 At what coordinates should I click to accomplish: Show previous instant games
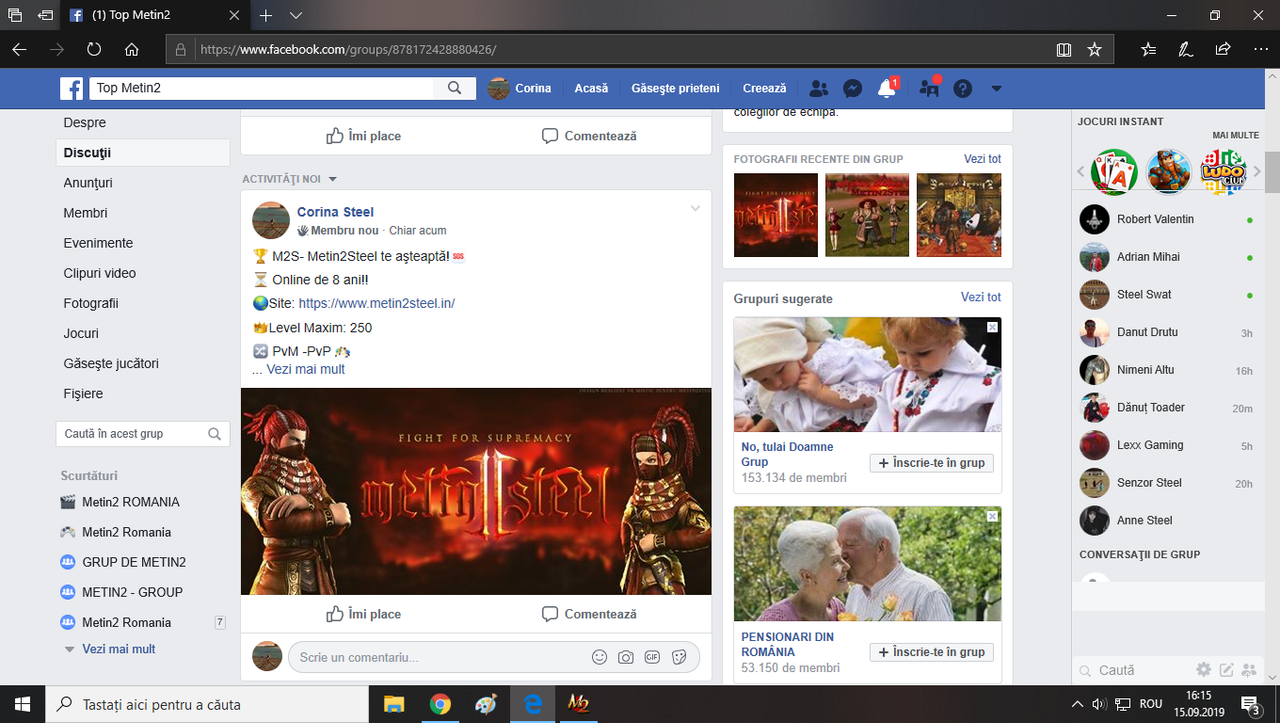[x=1080, y=172]
